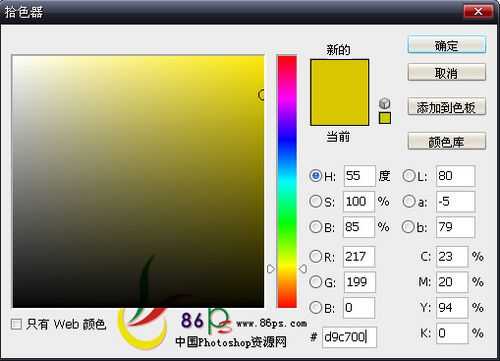Image resolution: width=500 pixels, height=361 pixels.
Task: Click the C field showing 23
Action: [x=452, y=256]
